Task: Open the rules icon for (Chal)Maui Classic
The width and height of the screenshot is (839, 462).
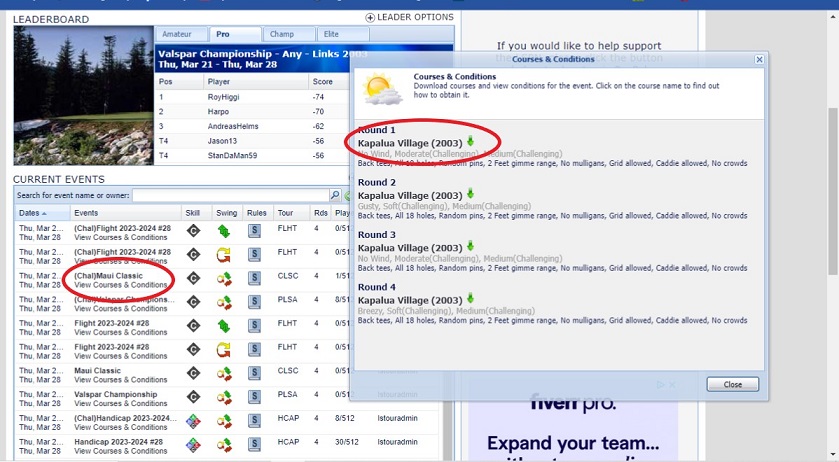Action: pyautogui.click(x=255, y=278)
